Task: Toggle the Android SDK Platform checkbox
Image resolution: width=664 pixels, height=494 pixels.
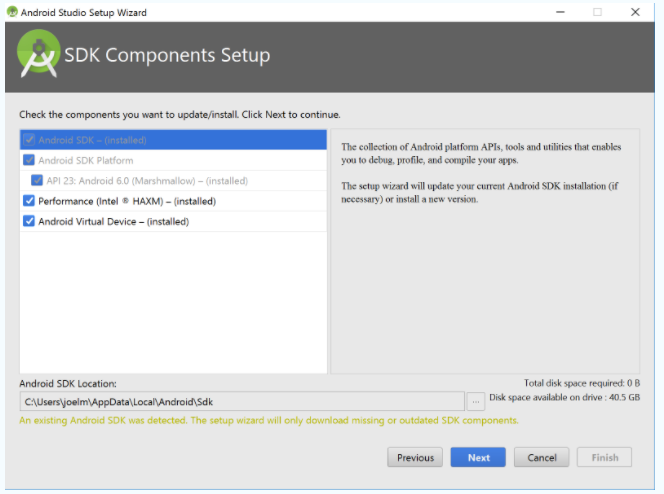Action: click(29, 160)
